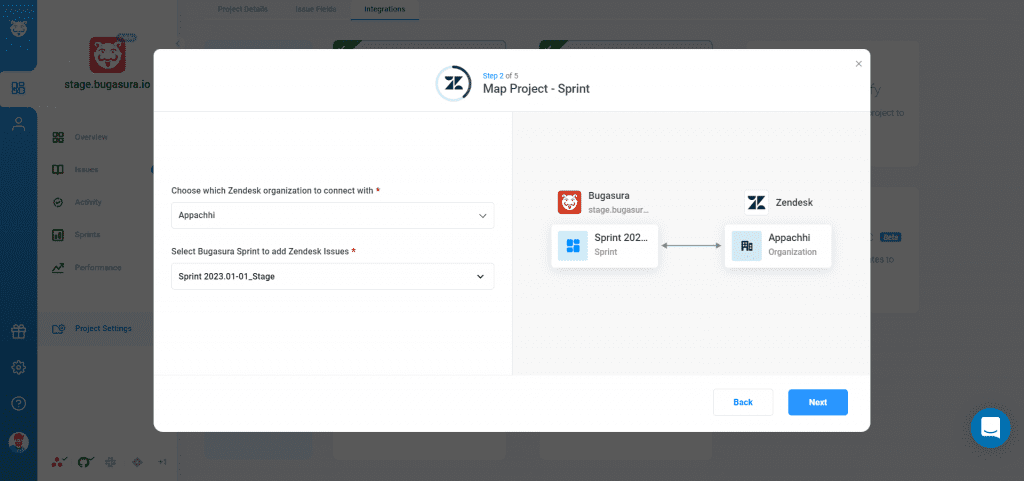This screenshot has width=1024, height=481.
Task: Open the Bugasura Sprint dropdown
Action: pyautogui.click(x=332, y=276)
